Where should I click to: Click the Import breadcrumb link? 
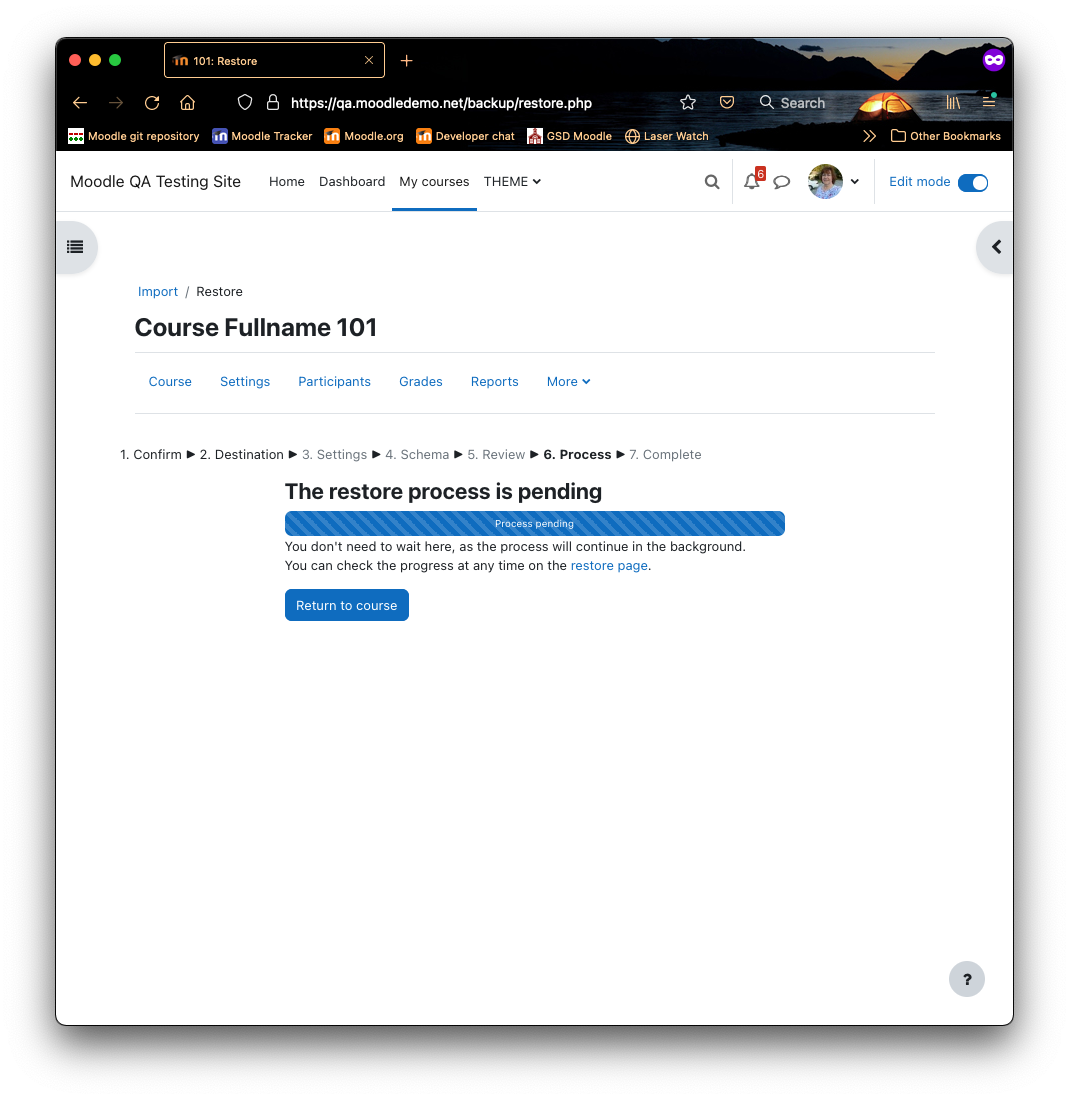click(158, 292)
